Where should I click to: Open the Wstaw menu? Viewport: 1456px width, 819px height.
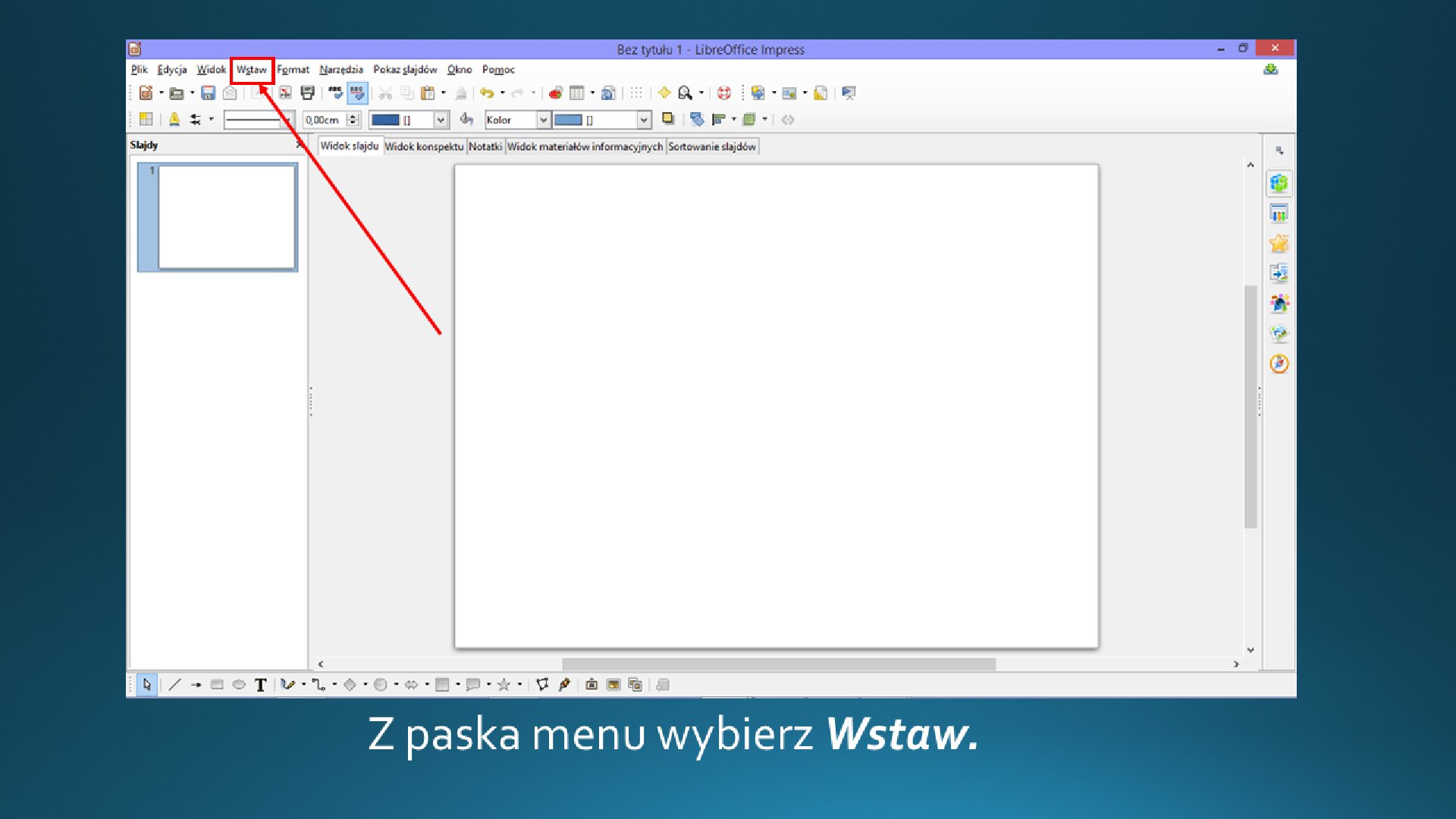251,69
